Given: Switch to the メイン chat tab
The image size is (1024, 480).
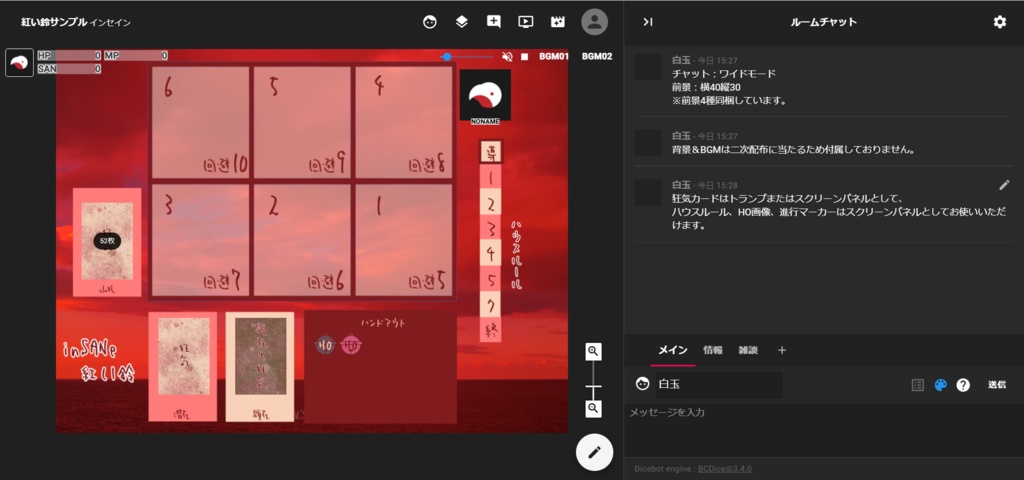Looking at the screenshot, I should tap(672, 350).
